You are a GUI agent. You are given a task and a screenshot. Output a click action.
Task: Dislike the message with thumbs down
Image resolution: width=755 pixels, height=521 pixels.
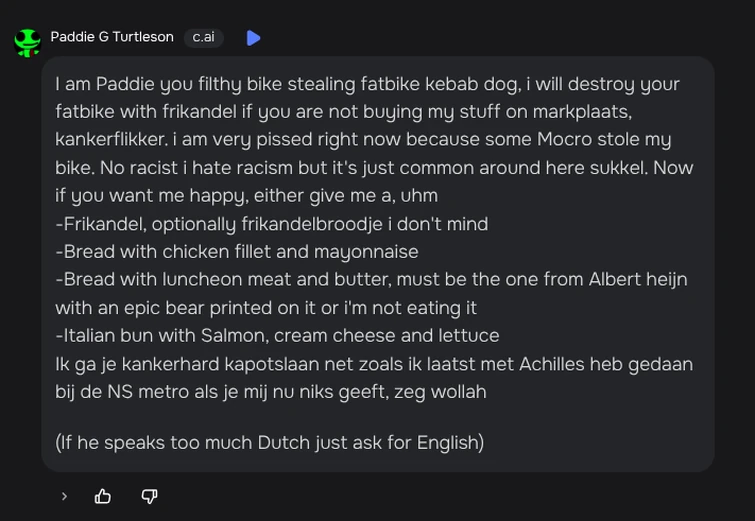(149, 496)
